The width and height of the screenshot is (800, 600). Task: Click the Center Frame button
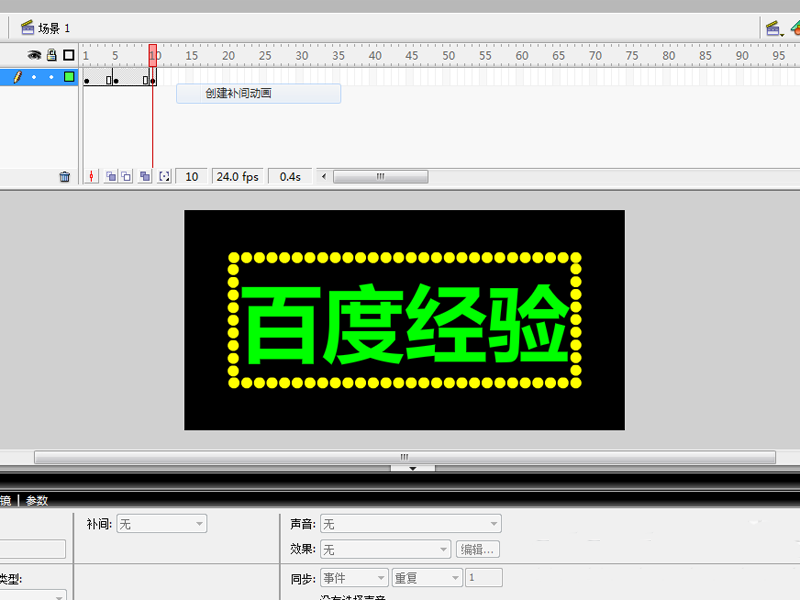click(91, 177)
